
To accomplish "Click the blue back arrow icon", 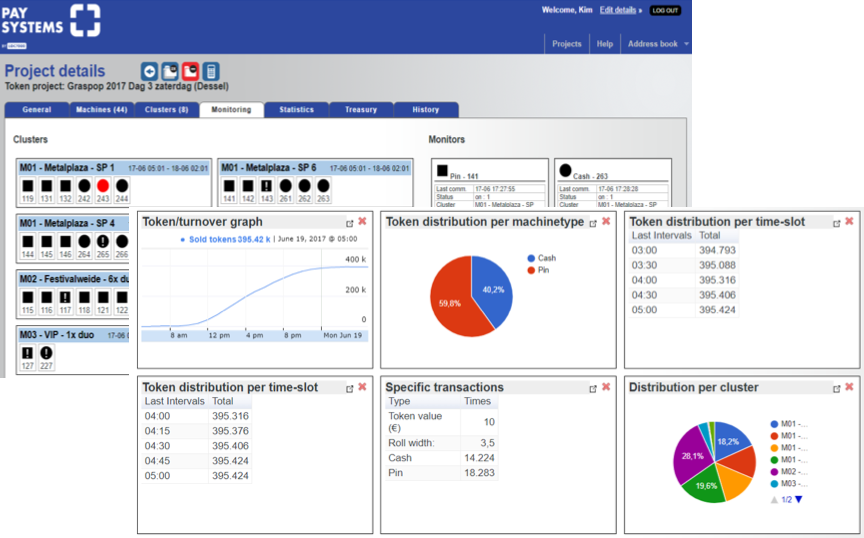I will tap(150, 71).
